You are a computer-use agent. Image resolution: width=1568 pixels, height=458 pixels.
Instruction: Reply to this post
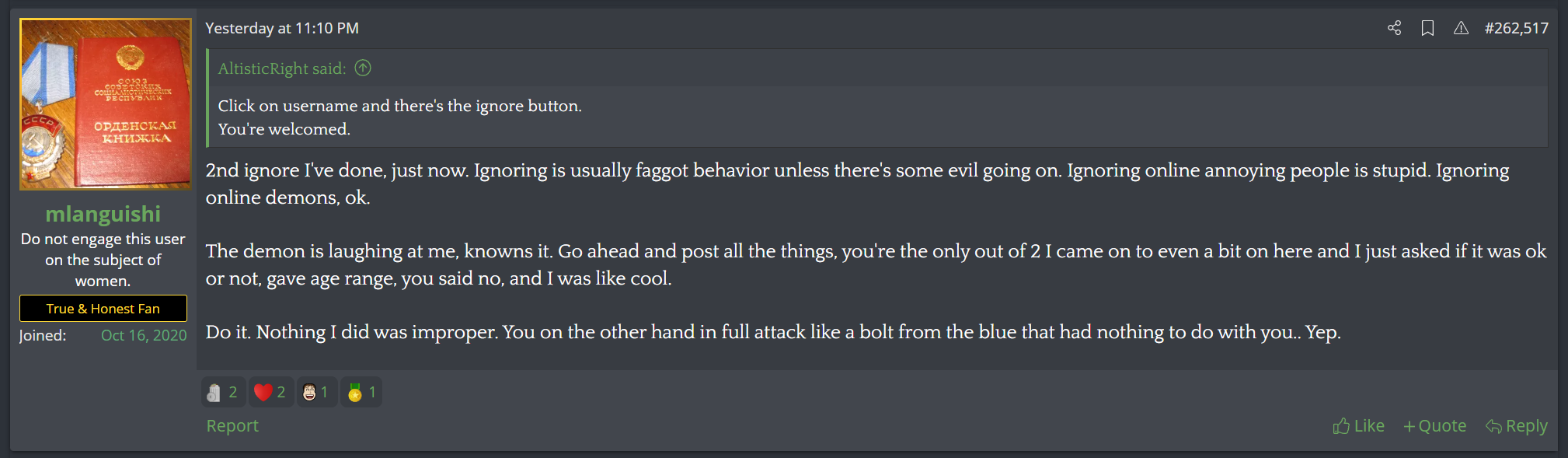(x=1516, y=426)
